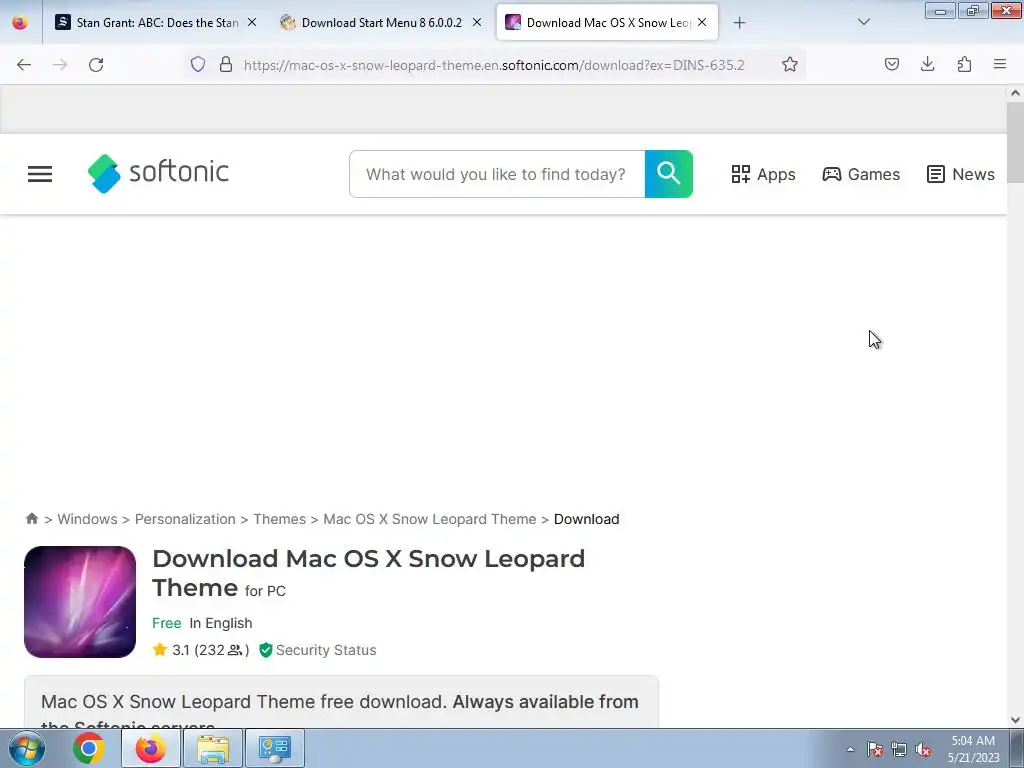The image size is (1024, 768).
Task: Bookmark this page with the star icon
Action: click(x=790, y=64)
